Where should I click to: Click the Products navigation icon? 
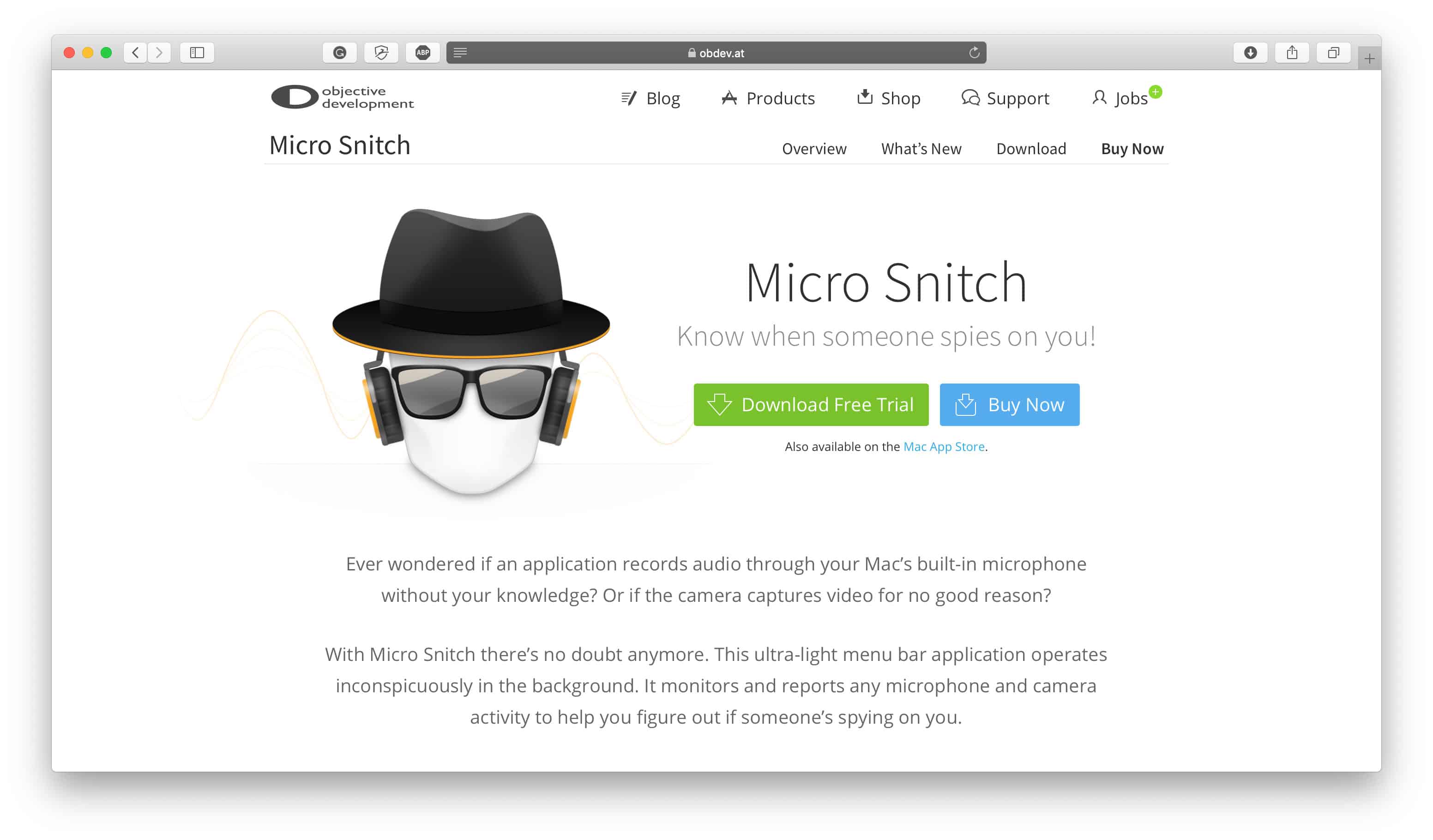pos(729,97)
